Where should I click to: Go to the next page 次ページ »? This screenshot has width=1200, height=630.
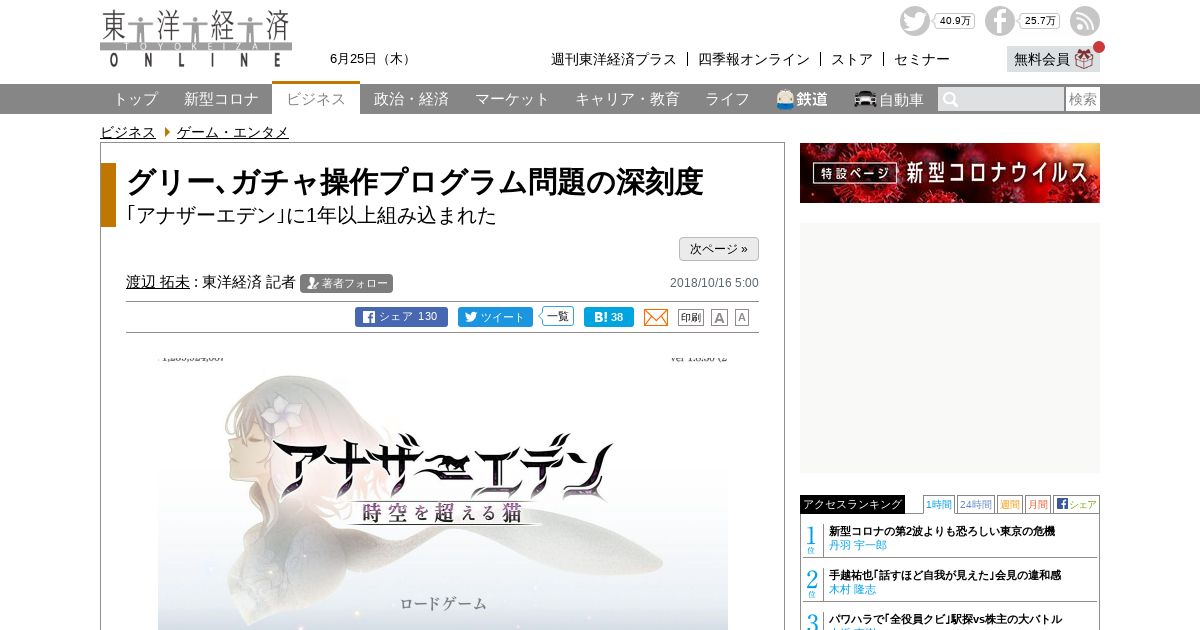tap(719, 249)
